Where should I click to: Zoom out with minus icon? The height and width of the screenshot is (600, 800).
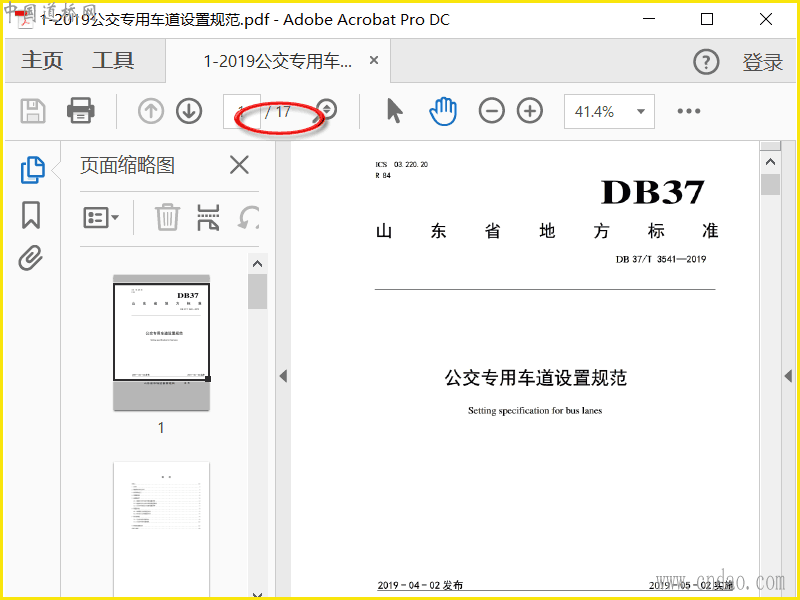[x=492, y=111]
